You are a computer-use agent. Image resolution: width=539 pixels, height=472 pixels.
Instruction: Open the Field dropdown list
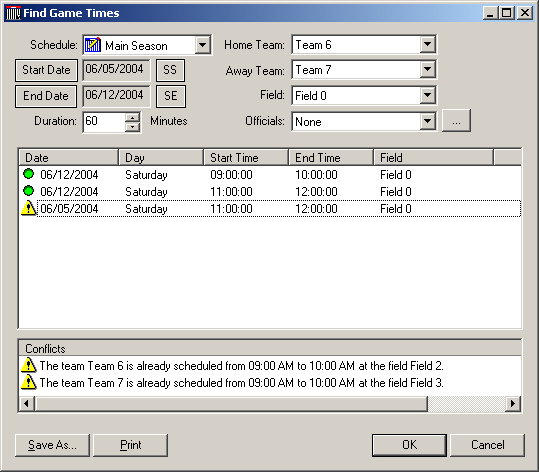[428, 95]
